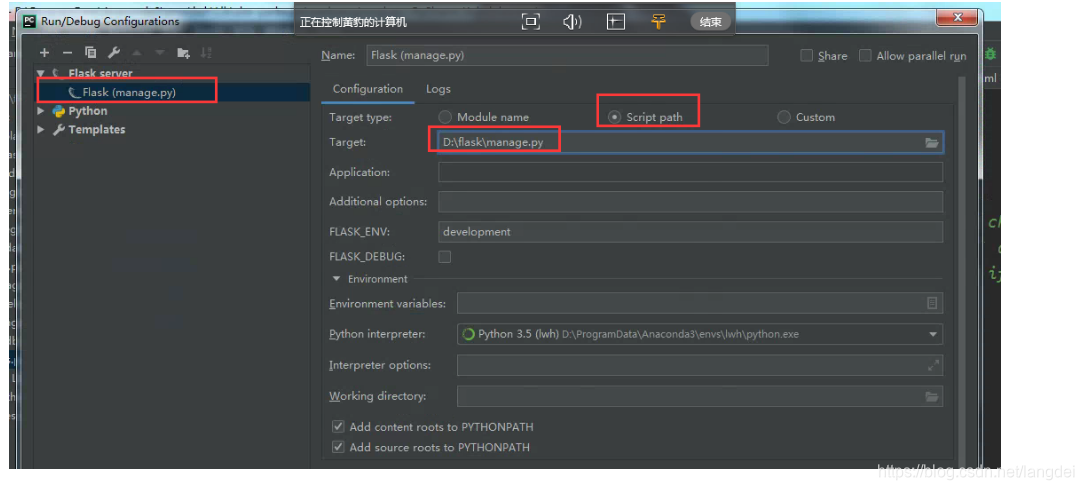The height and width of the screenshot is (490, 1084).
Task: Move configuration up arrow
Action: click(x=137, y=53)
